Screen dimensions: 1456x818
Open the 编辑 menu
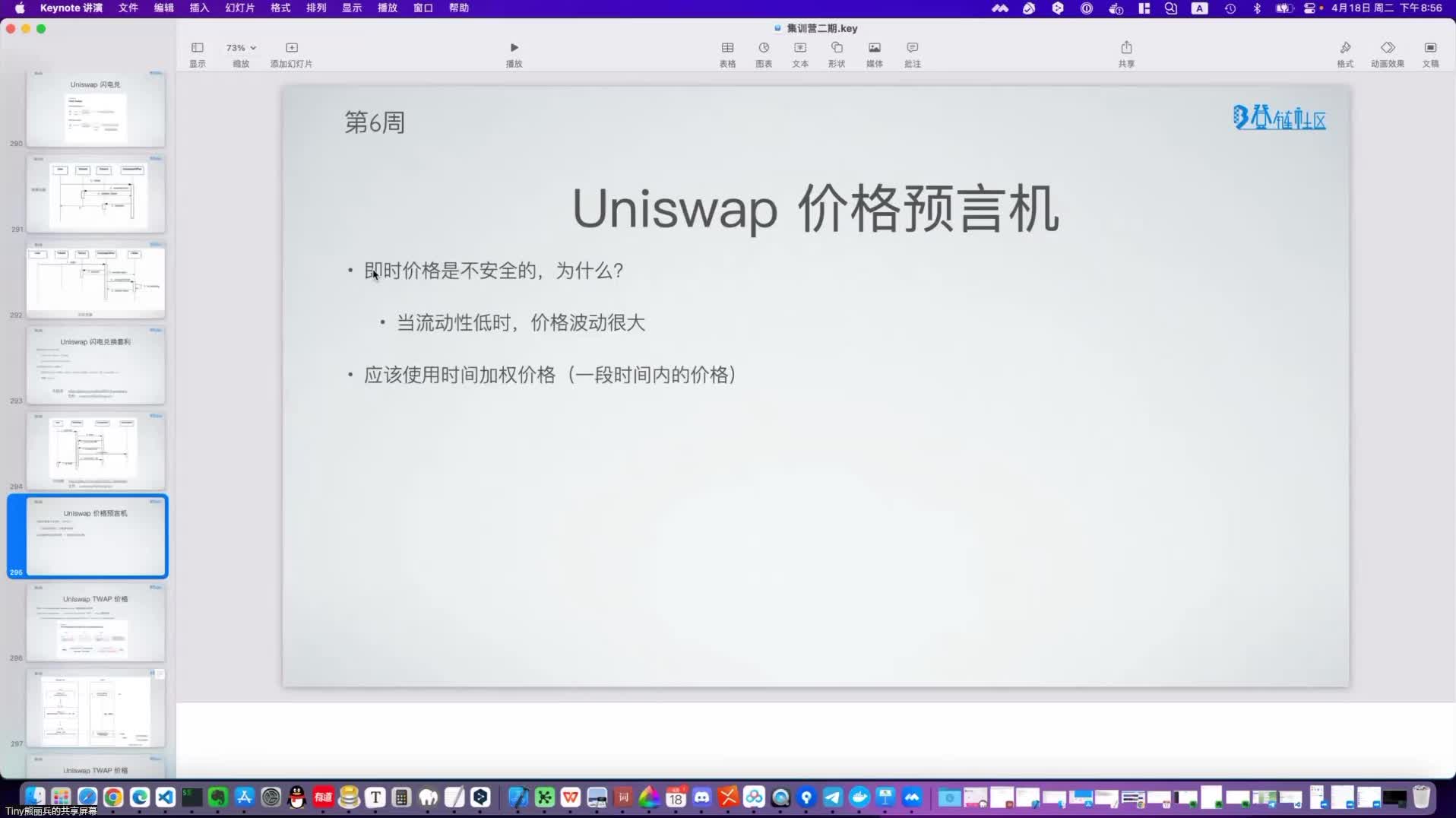(164, 8)
